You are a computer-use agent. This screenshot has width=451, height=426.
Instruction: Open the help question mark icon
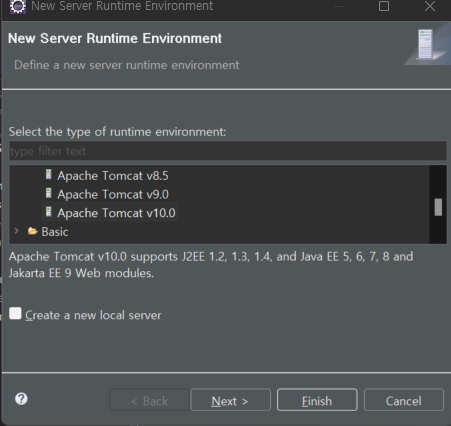click(x=21, y=399)
